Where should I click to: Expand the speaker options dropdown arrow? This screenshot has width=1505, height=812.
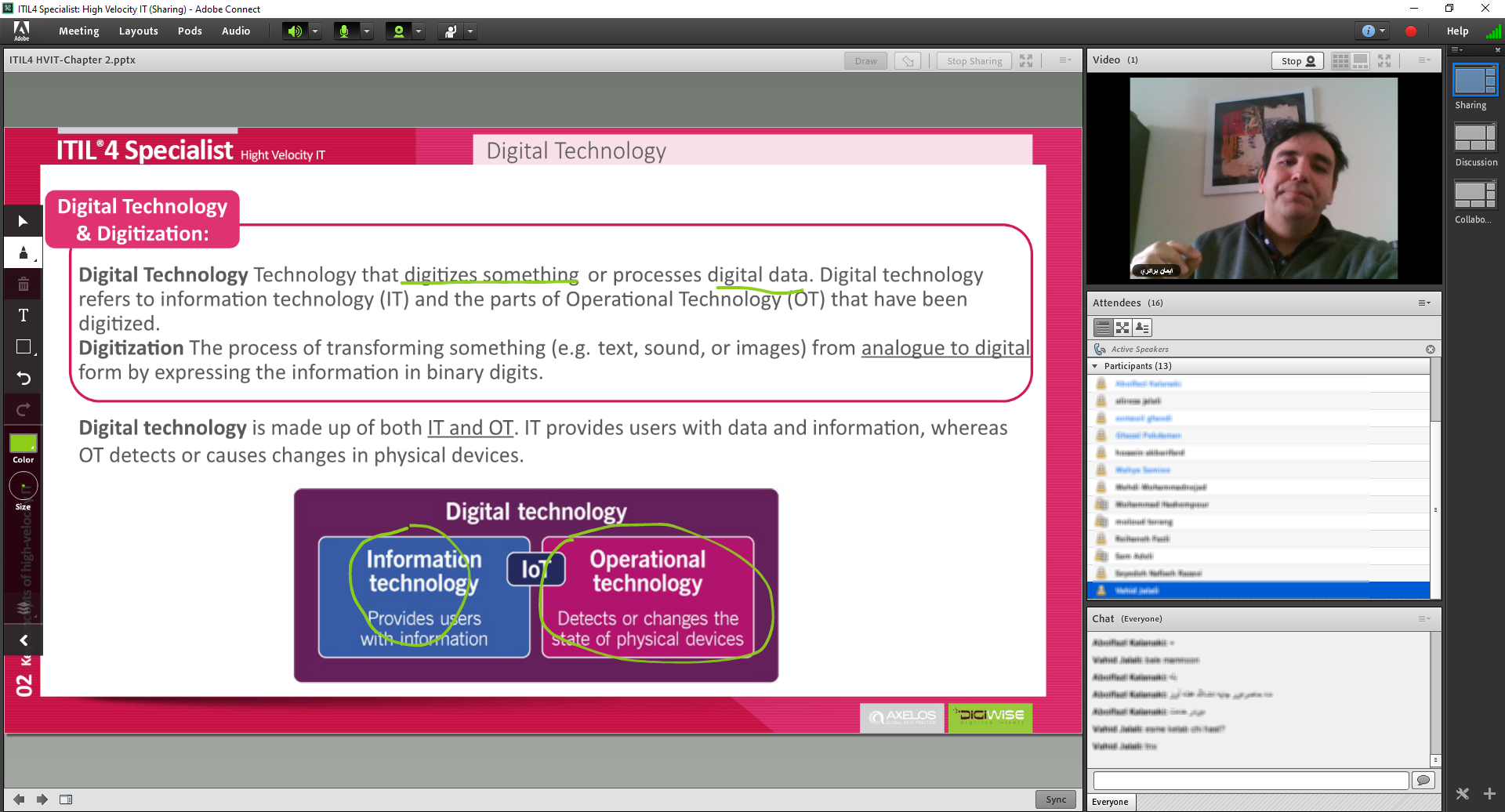(x=315, y=31)
